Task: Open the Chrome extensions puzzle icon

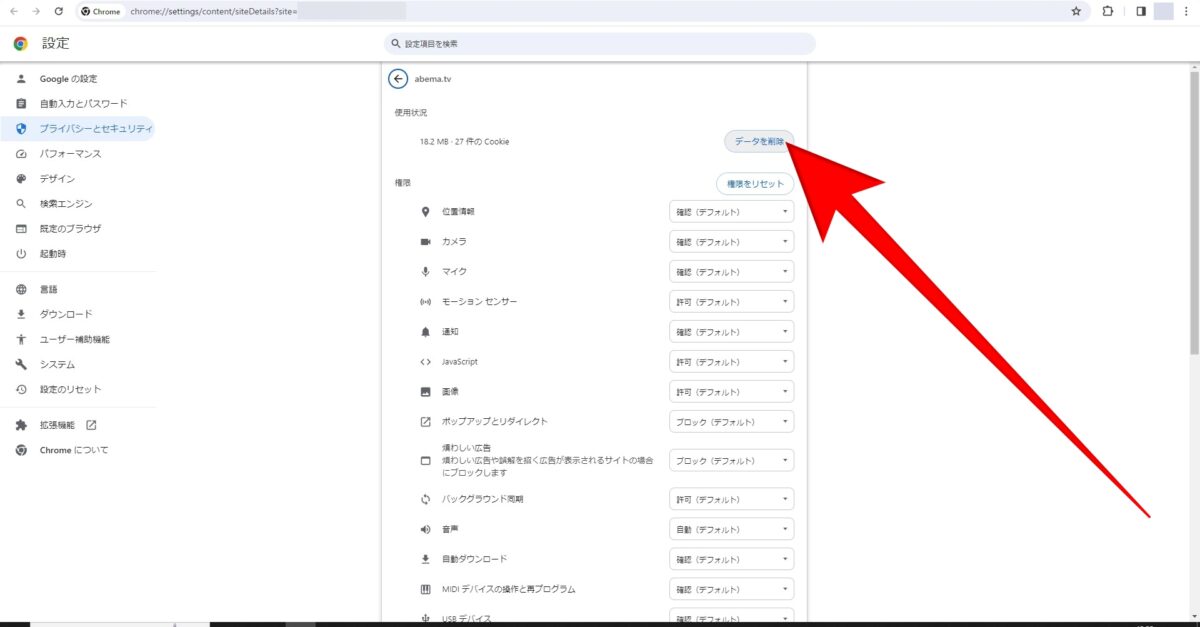Action: [1108, 11]
